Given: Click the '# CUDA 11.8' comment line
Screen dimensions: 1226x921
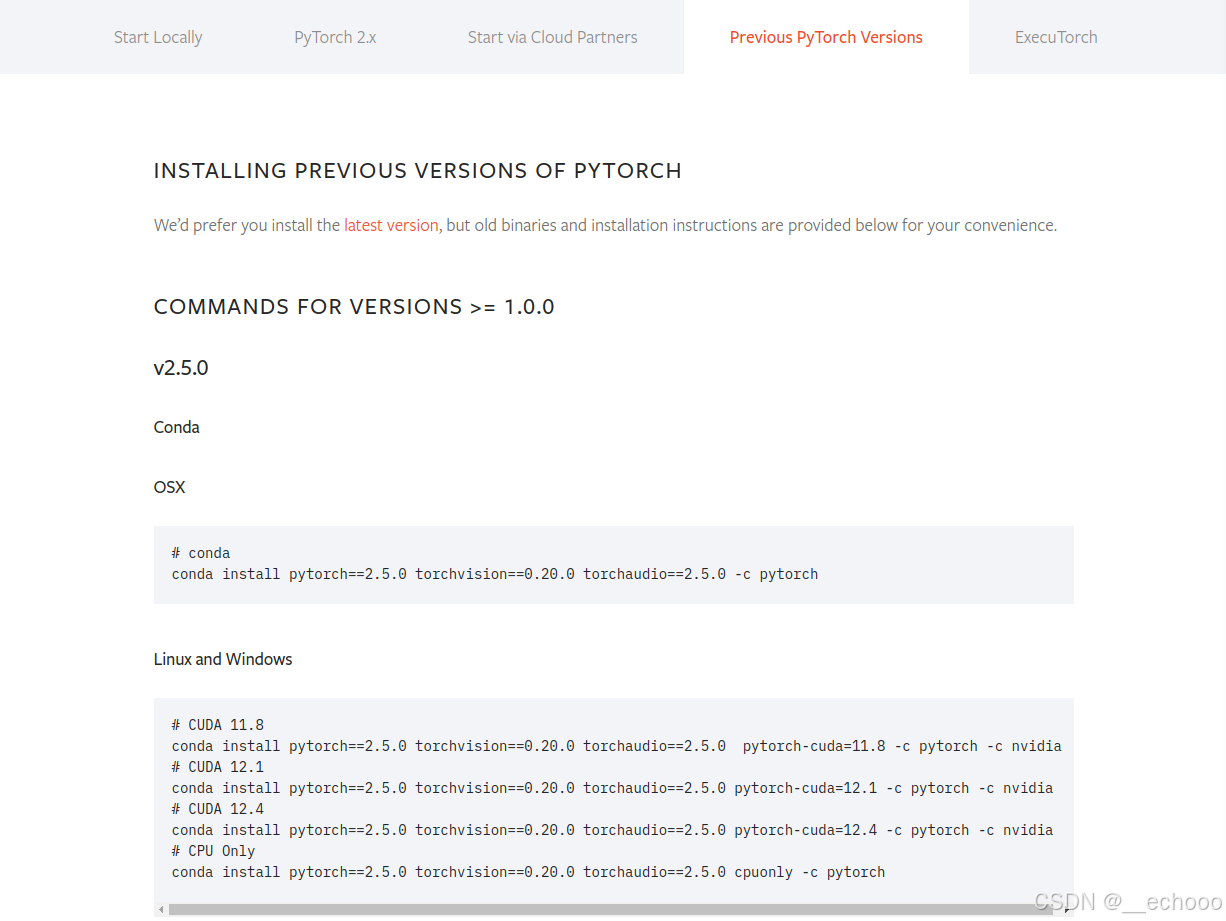Looking at the screenshot, I should (218, 725).
